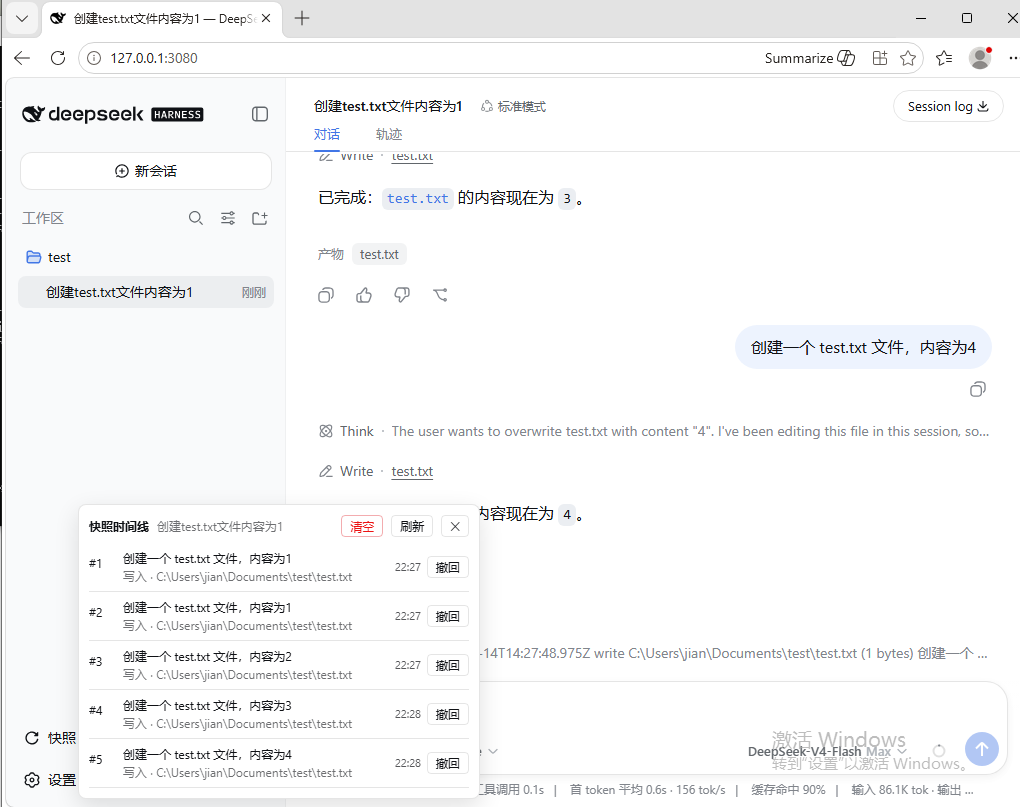Add new workspace folder icon
The image size is (1020, 807).
click(260, 218)
